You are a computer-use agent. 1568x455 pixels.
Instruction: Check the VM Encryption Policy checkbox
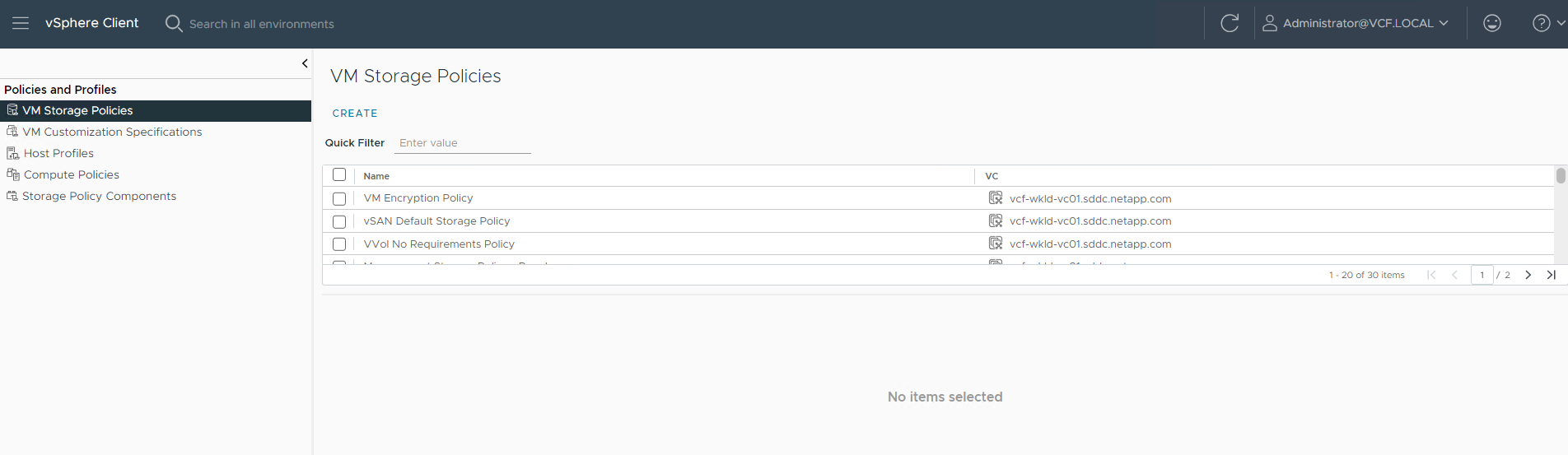(x=339, y=198)
